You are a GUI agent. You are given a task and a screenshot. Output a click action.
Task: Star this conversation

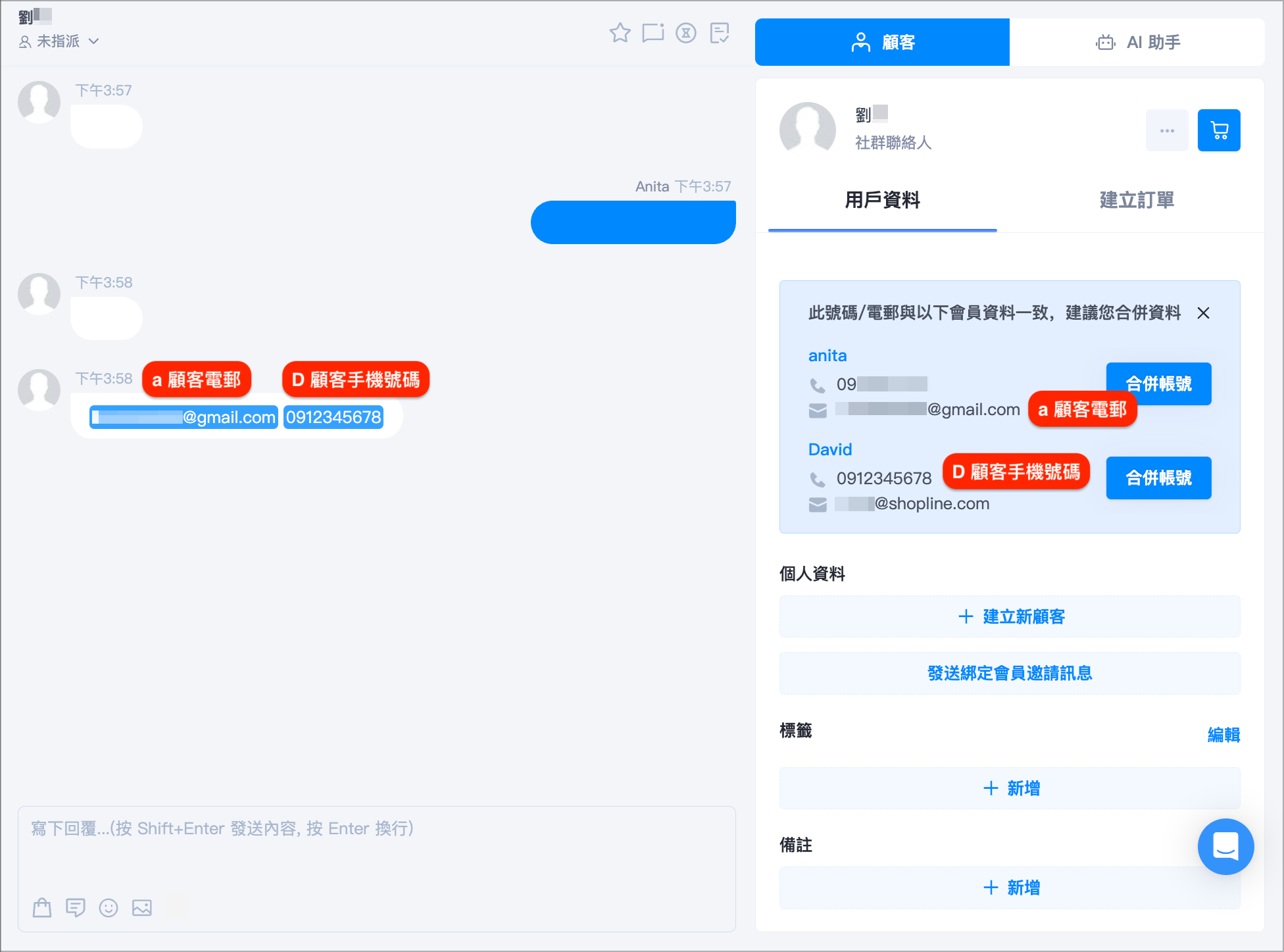(620, 33)
